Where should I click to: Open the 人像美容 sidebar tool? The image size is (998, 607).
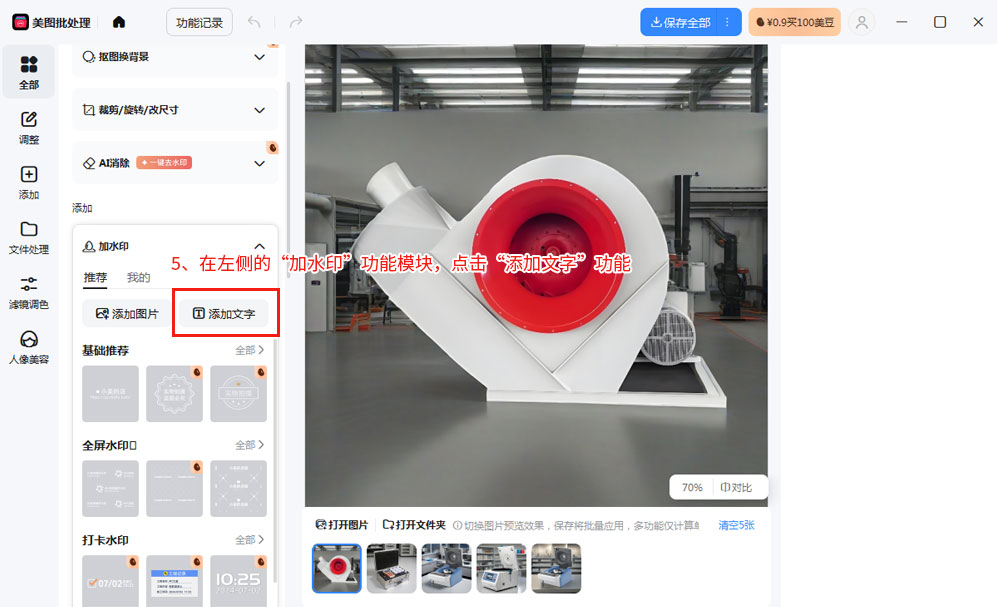tap(29, 347)
